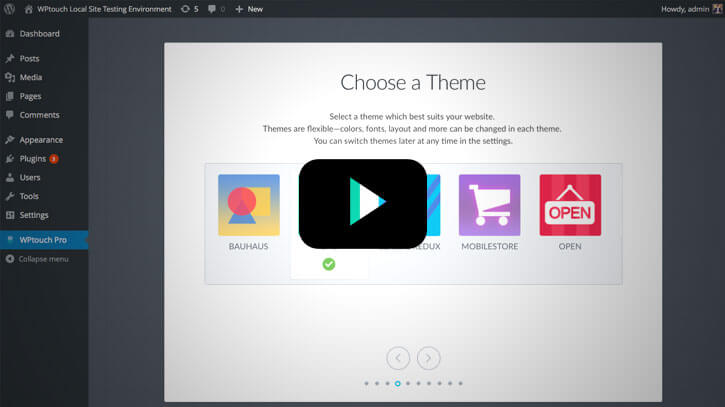Jump to the last wizard step dot
The height and width of the screenshot is (407, 725).
(461, 383)
